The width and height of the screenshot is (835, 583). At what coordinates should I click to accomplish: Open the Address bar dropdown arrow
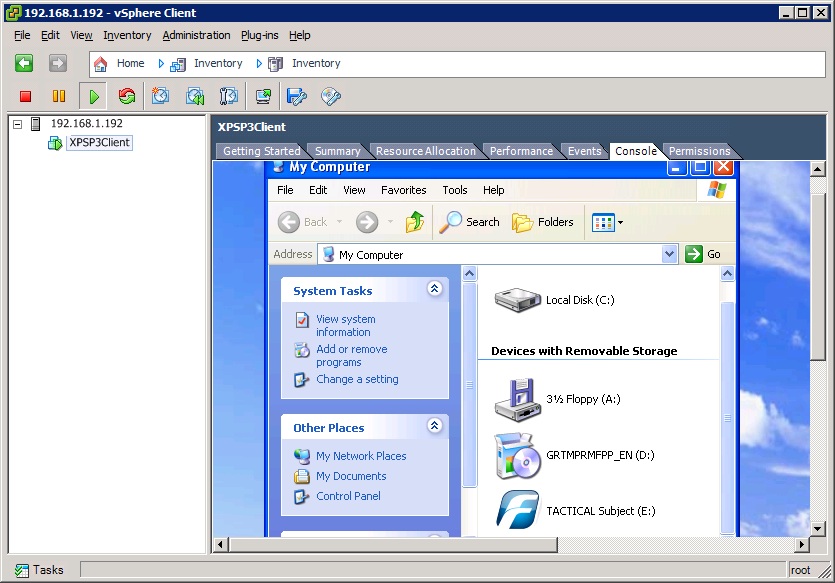click(x=669, y=254)
